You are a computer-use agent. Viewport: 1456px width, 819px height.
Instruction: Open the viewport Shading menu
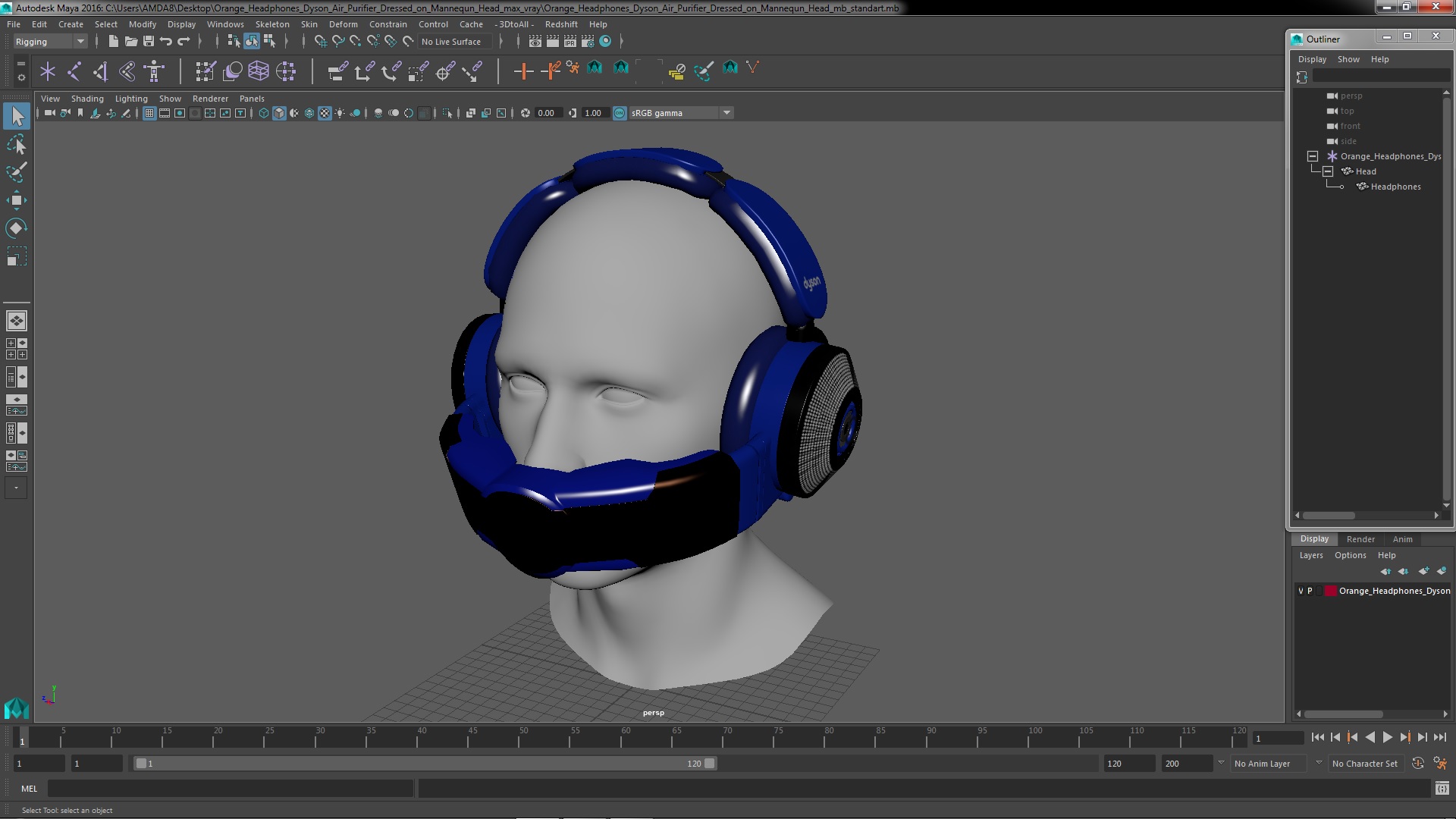click(x=87, y=99)
